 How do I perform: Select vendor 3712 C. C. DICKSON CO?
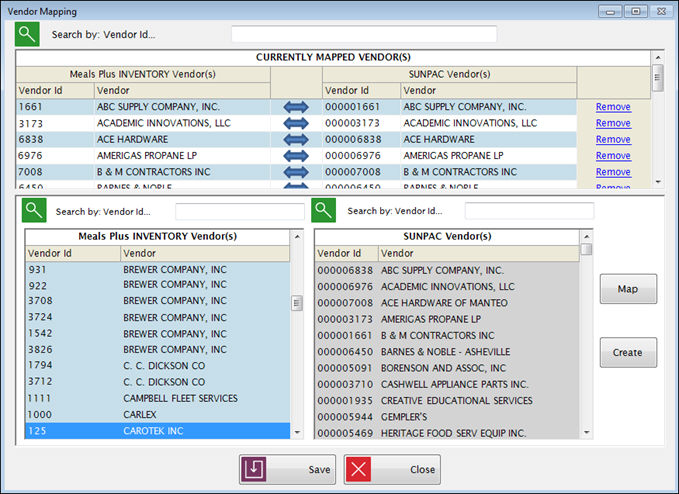[158, 382]
